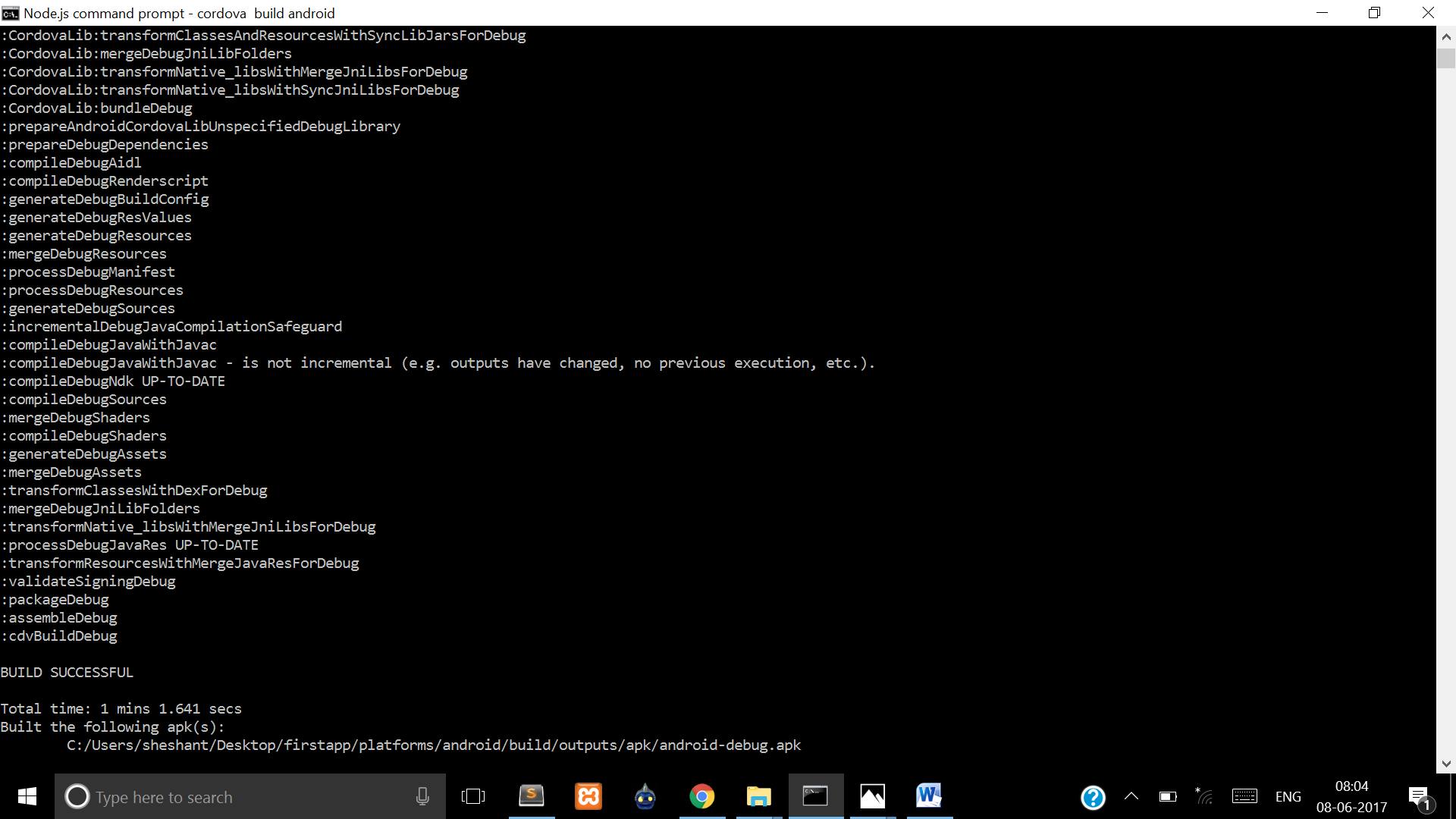Open File Explorer from the taskbar

coord(759,796)
